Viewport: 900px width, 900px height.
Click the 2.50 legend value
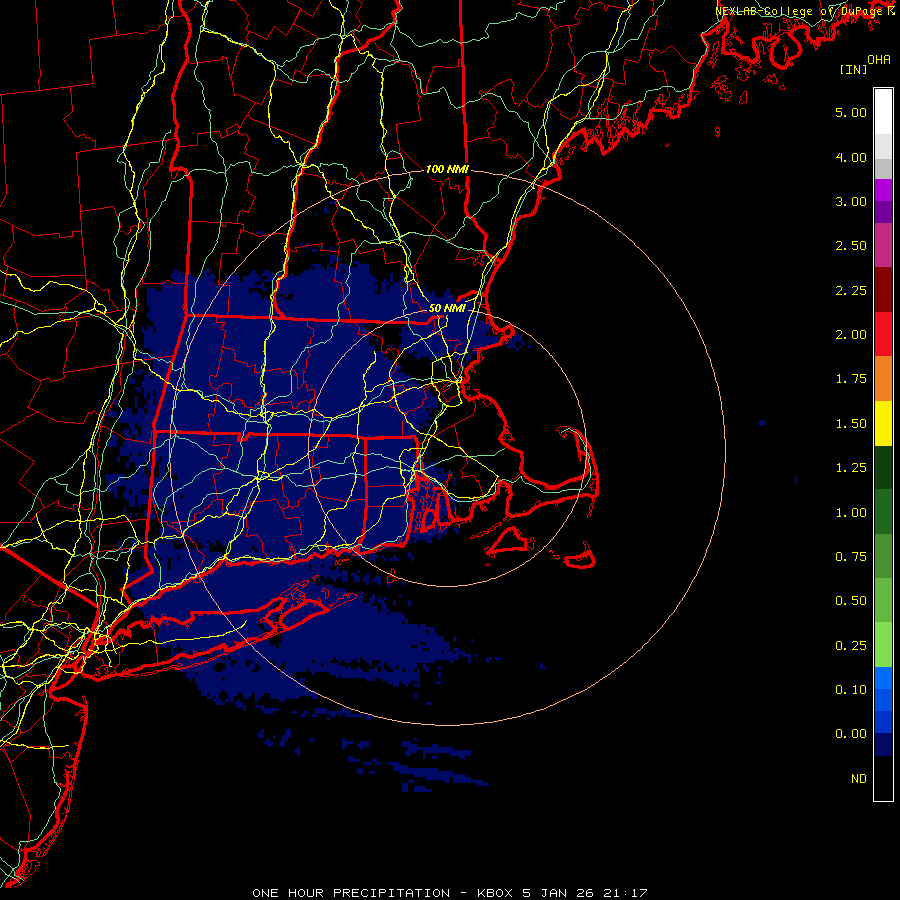[851, 246]
